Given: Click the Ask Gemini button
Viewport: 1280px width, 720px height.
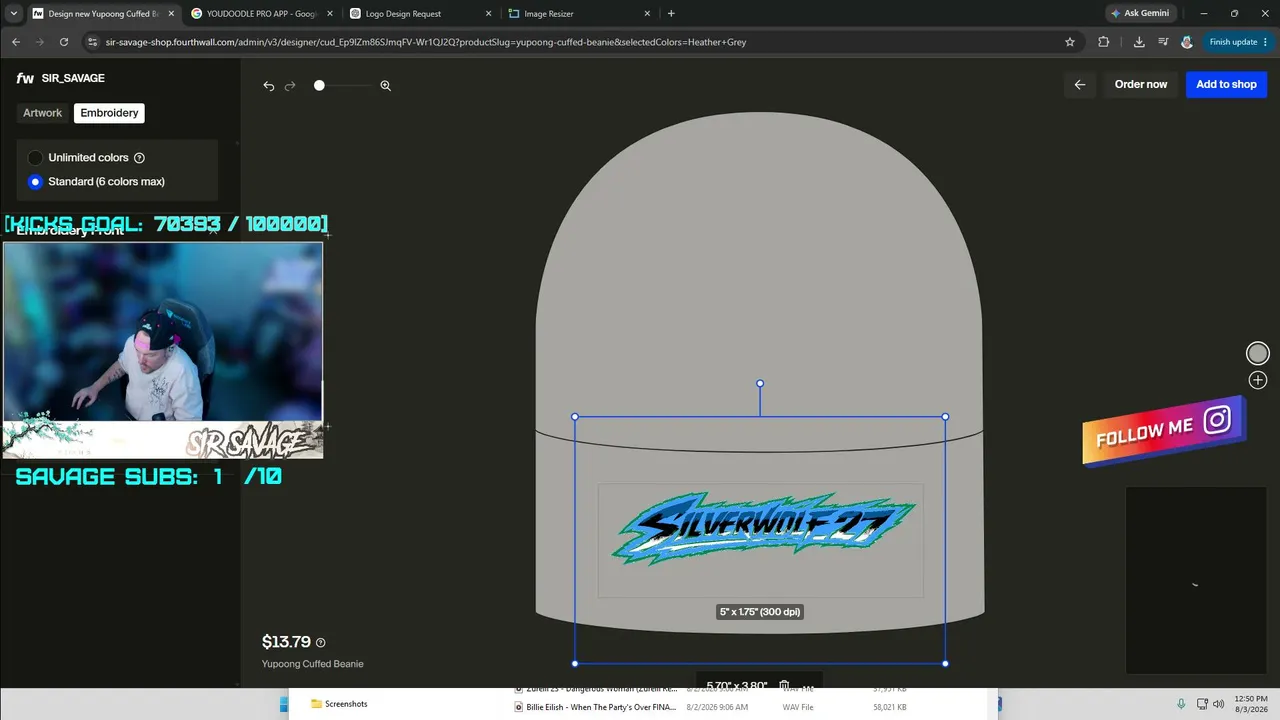Looking at the screenshot, I should (1139, 14).
